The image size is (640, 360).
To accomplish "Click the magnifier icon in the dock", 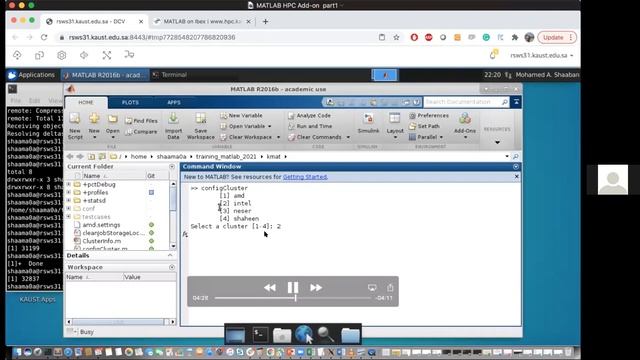I will [326, 335].
